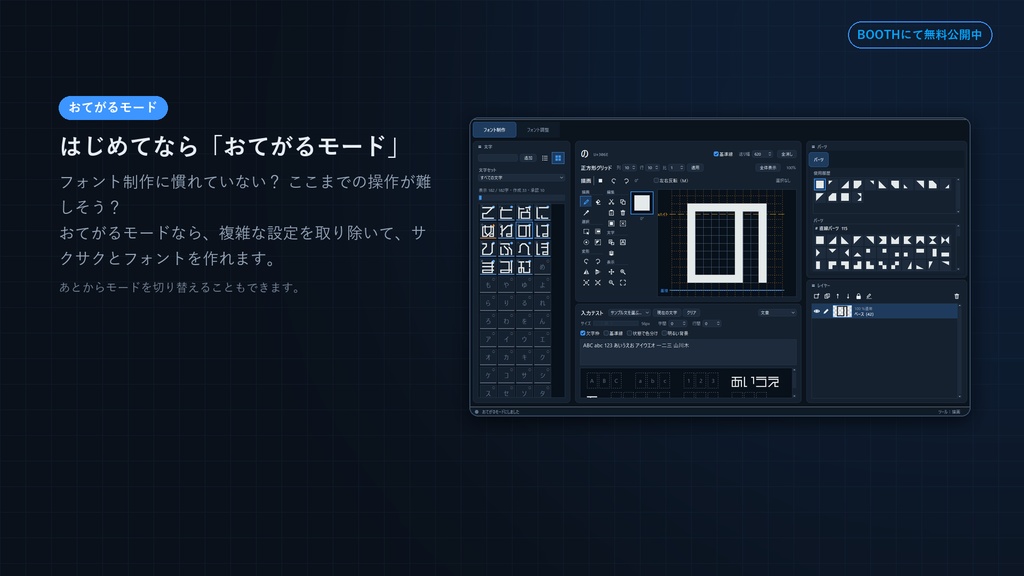Click the clear-all button at top right of editor
The image size is (1024, 576).
tap(787, 154)
